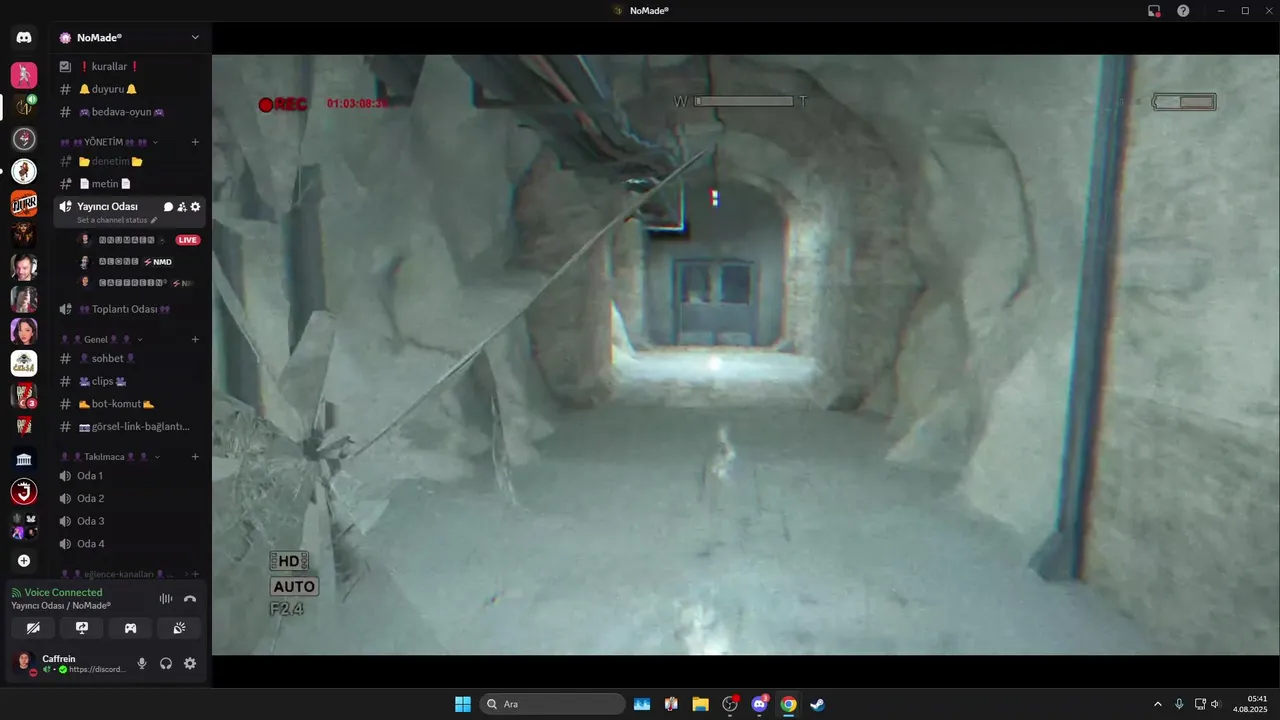Click the Windows Start button
This screenshot has width=1280, height=720.
coord(463,704)
